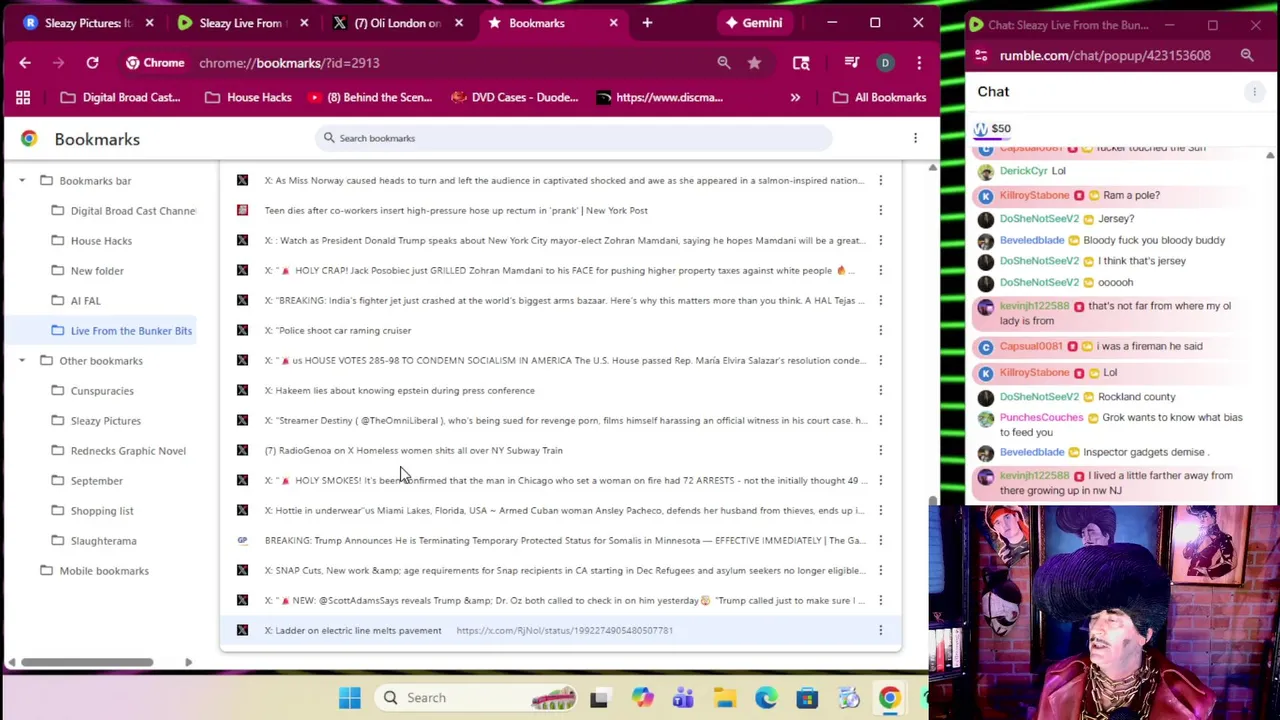Open discmakers bookmark link
This screenshot has width=1280, height=720.
pos(660,97)
